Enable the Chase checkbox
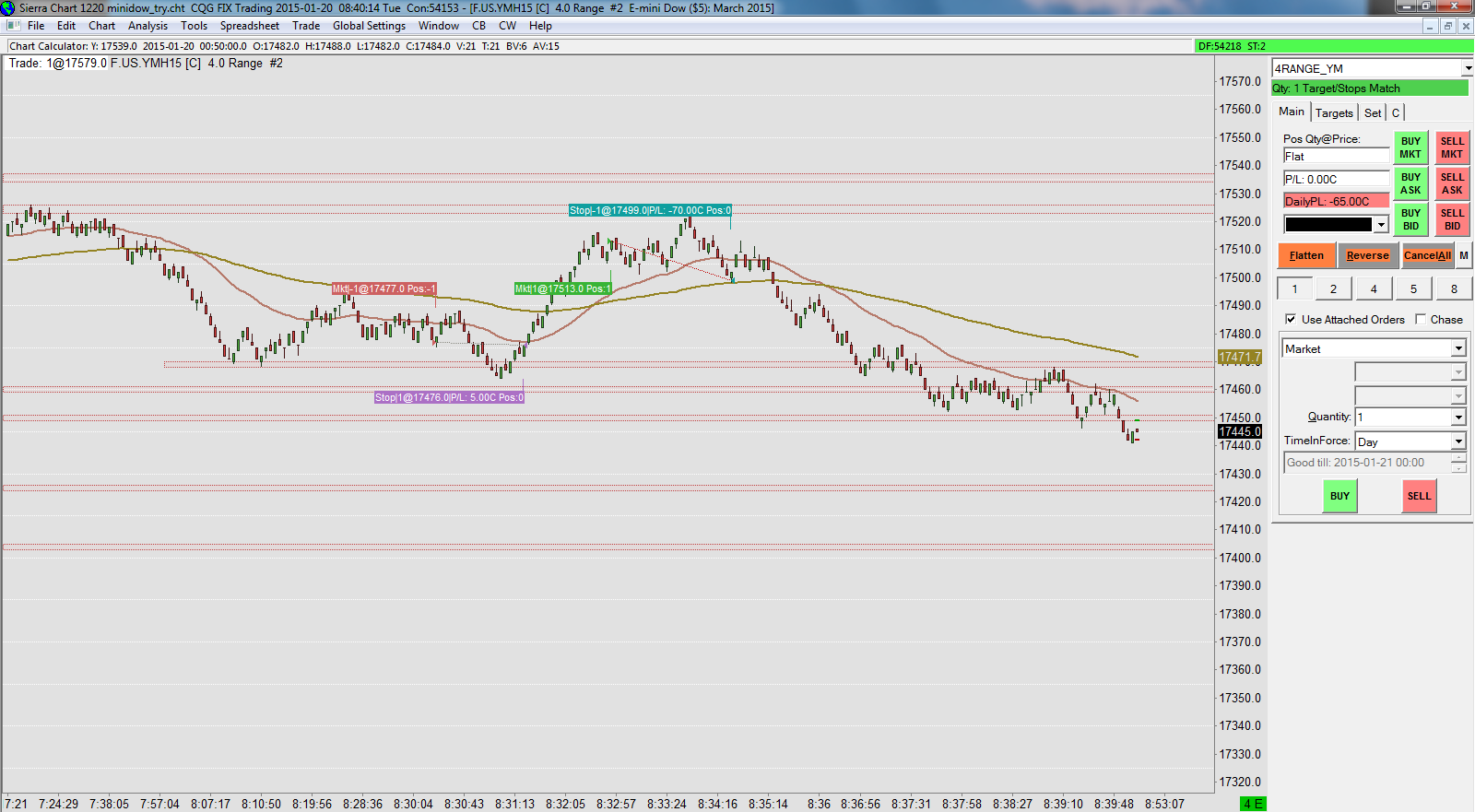Image resolution: width=1475 pixels, height=812 pixels. tap(1421, 319)
